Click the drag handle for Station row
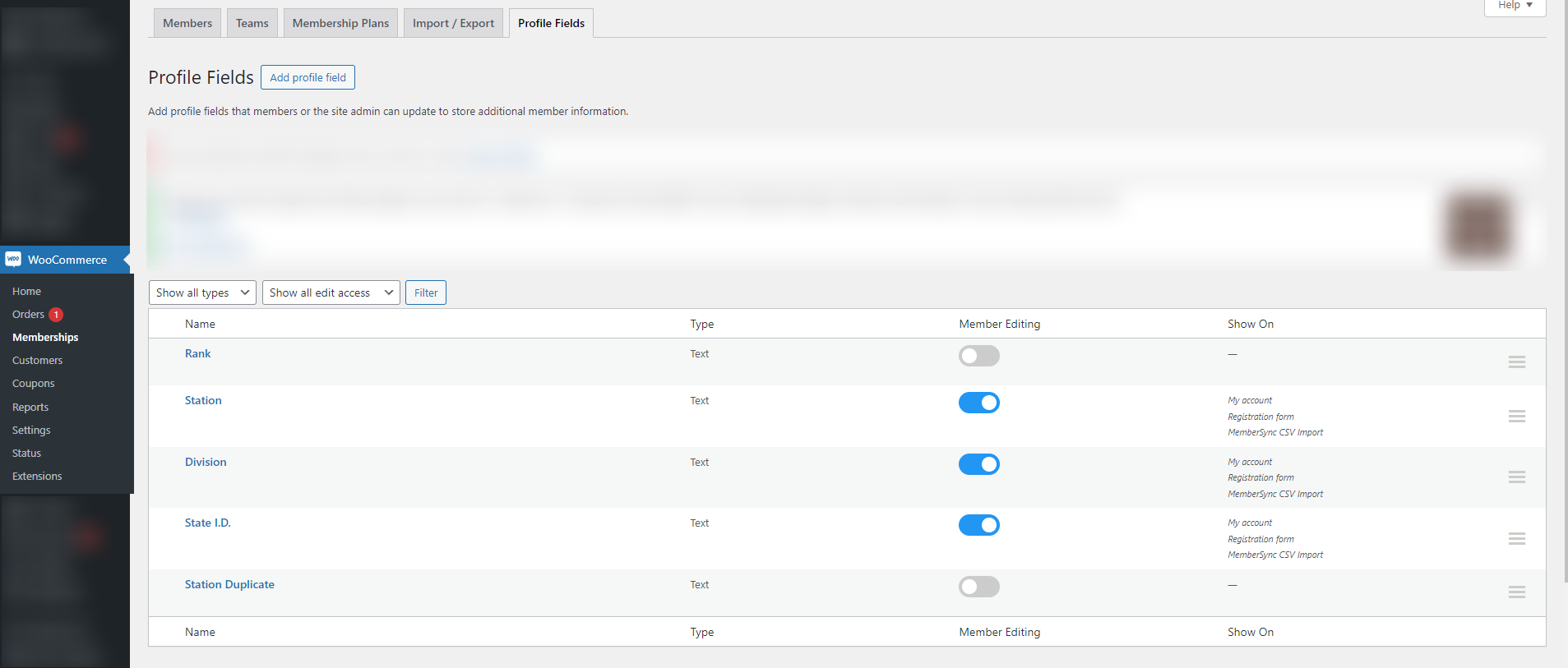 (x=1517, y=417)
